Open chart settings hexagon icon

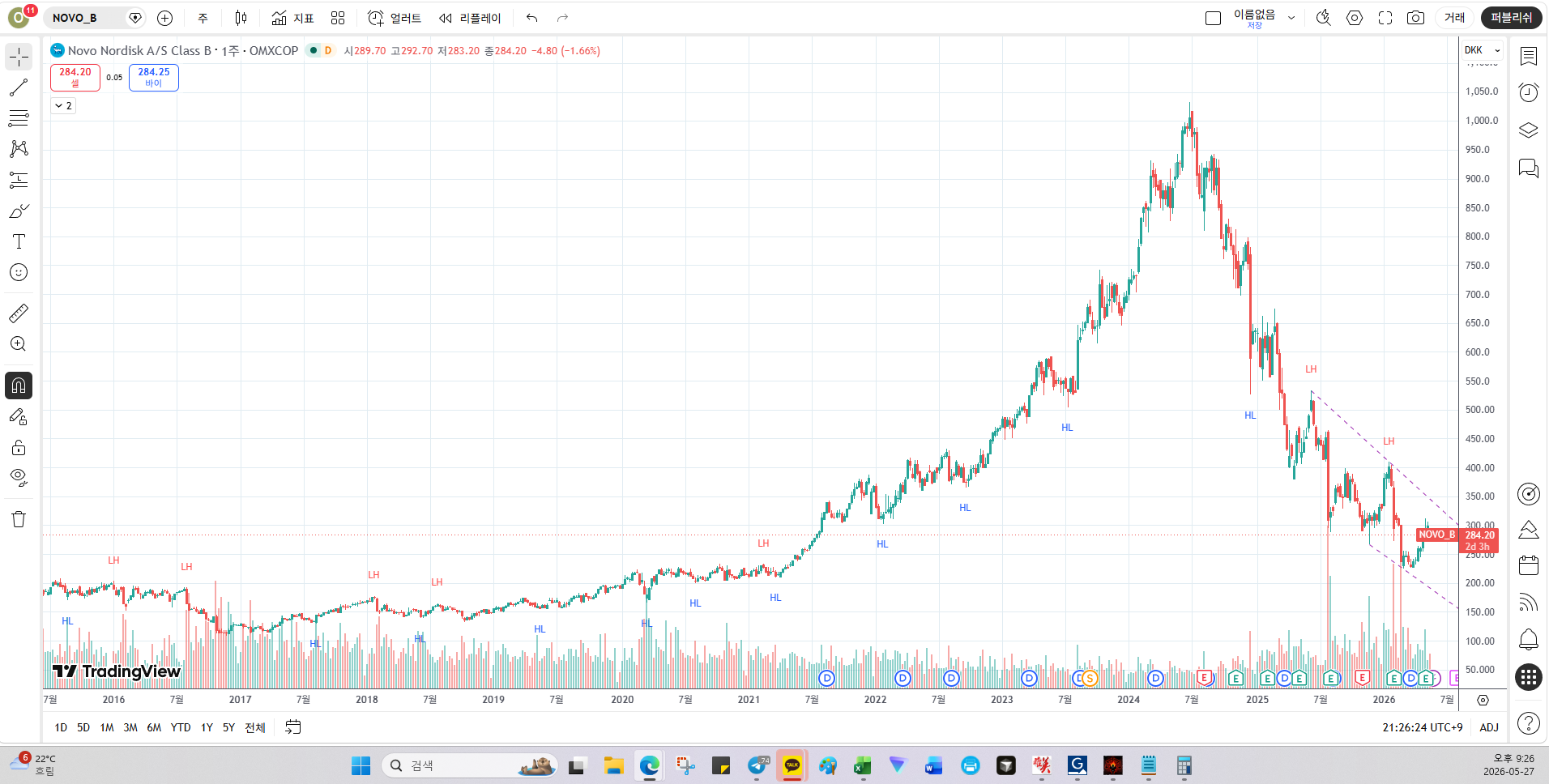click(1355, 18)
